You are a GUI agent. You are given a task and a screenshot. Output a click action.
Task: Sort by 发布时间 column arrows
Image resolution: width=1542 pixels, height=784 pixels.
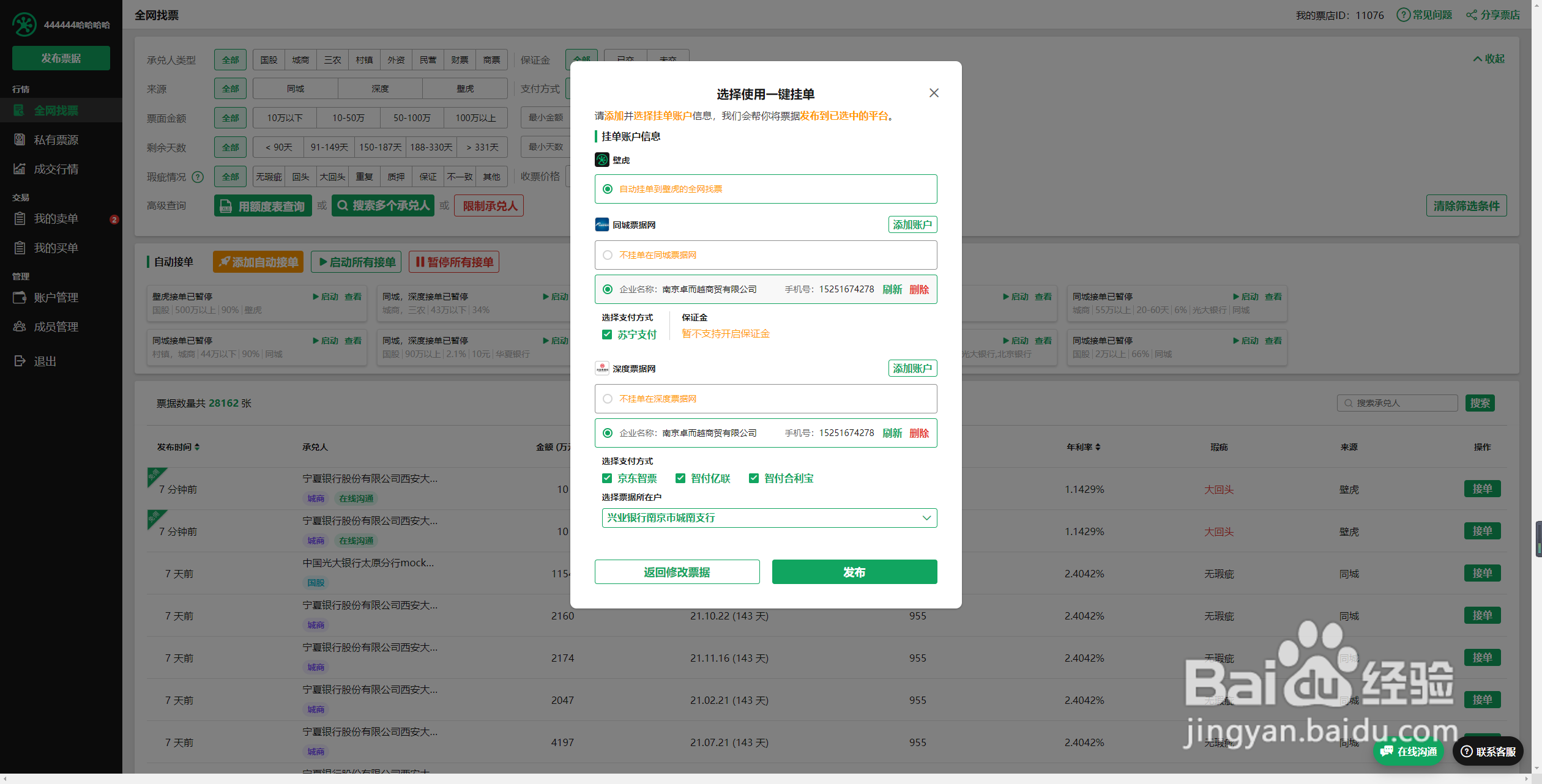tap(197, 447)
